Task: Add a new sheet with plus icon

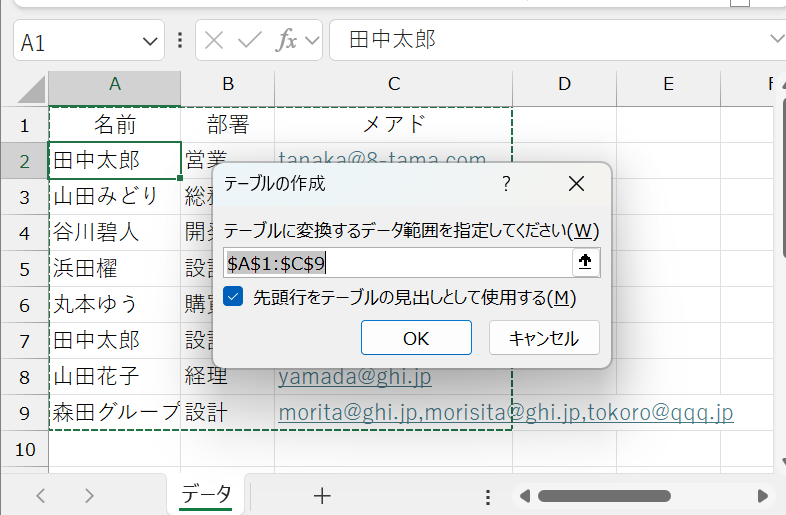Action: click(322, 495)
